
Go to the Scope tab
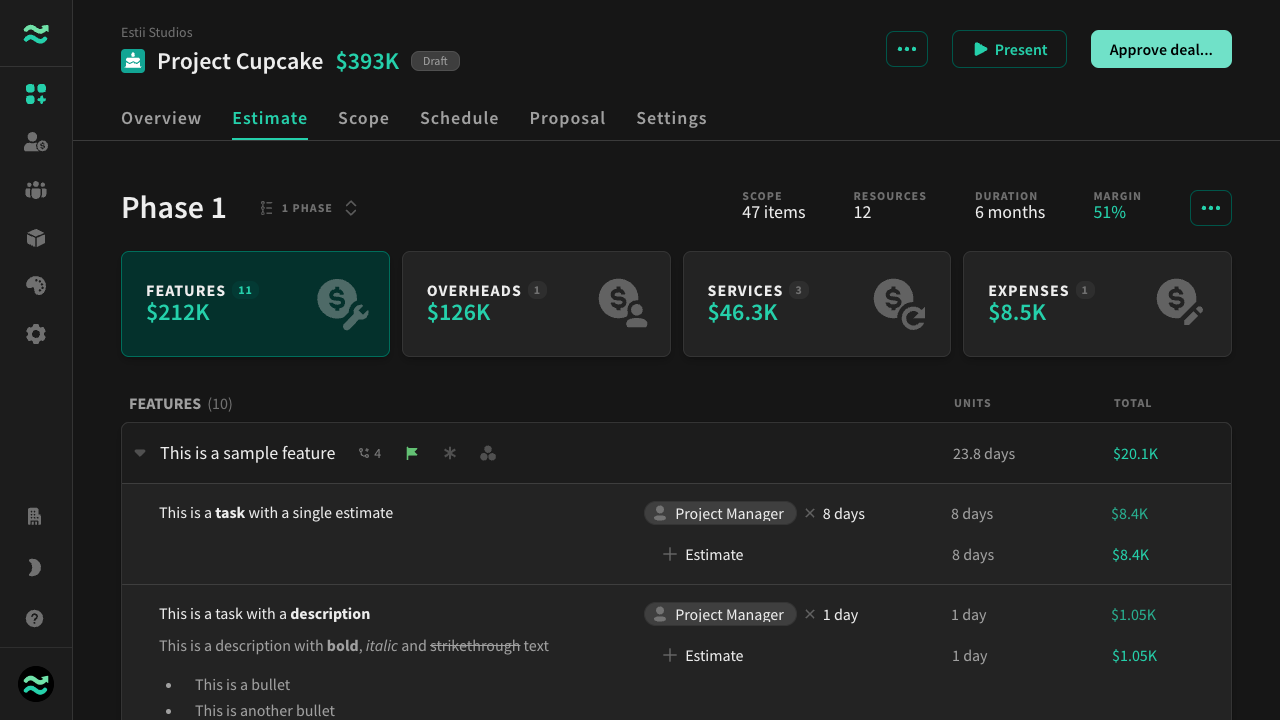click(x=364, y=118)
